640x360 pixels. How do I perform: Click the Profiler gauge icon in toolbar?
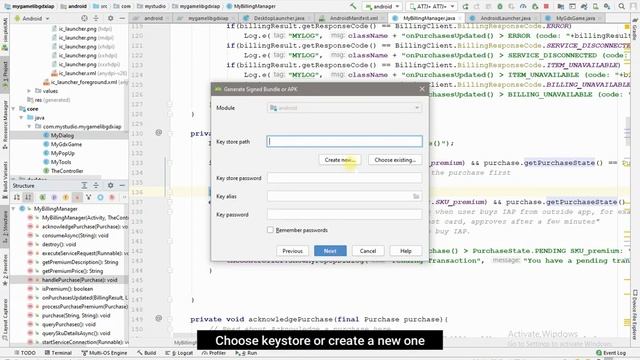click(523, 7)
